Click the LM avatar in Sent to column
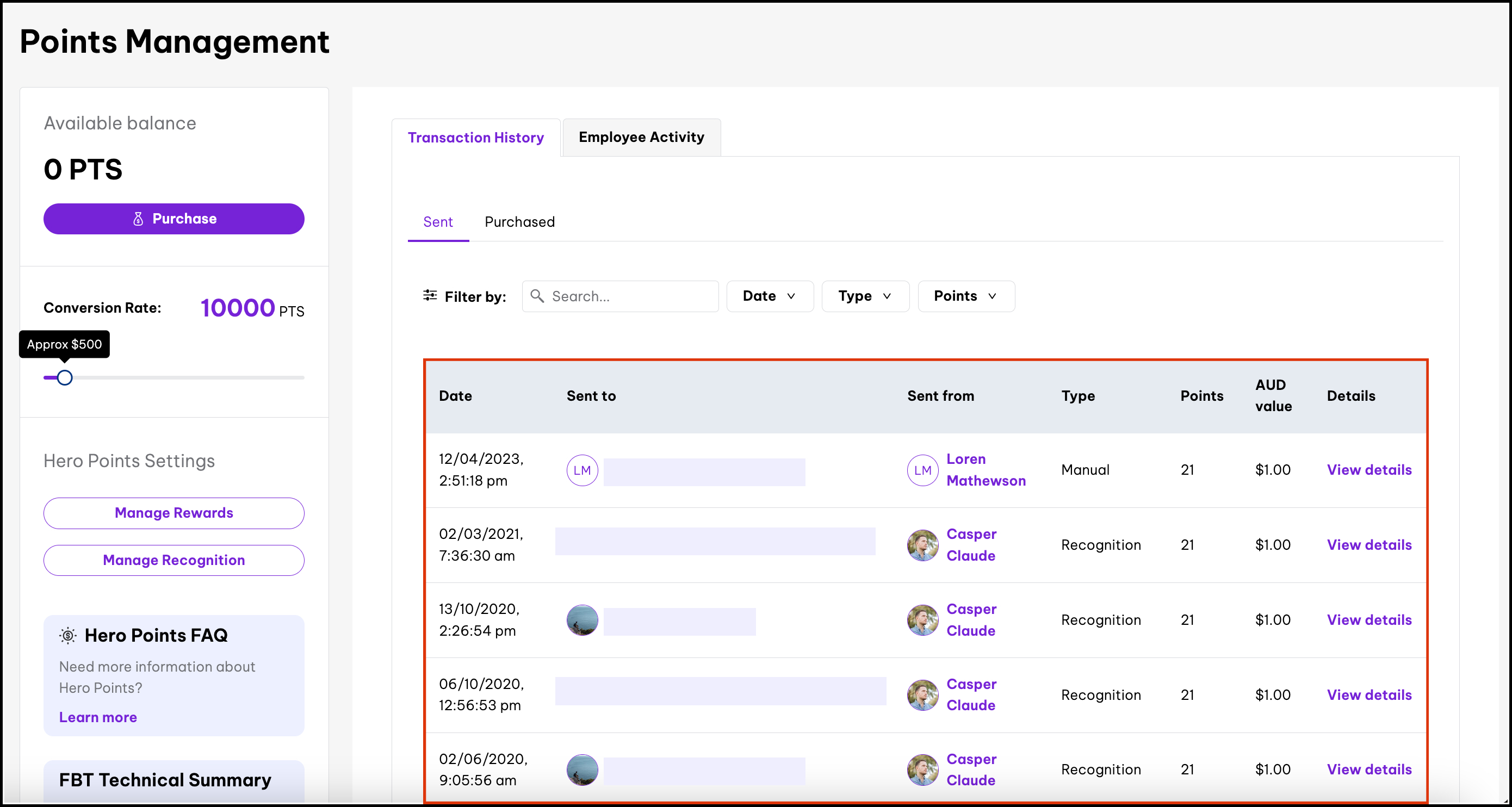The image size is (1512, 807). click(581, 470)
